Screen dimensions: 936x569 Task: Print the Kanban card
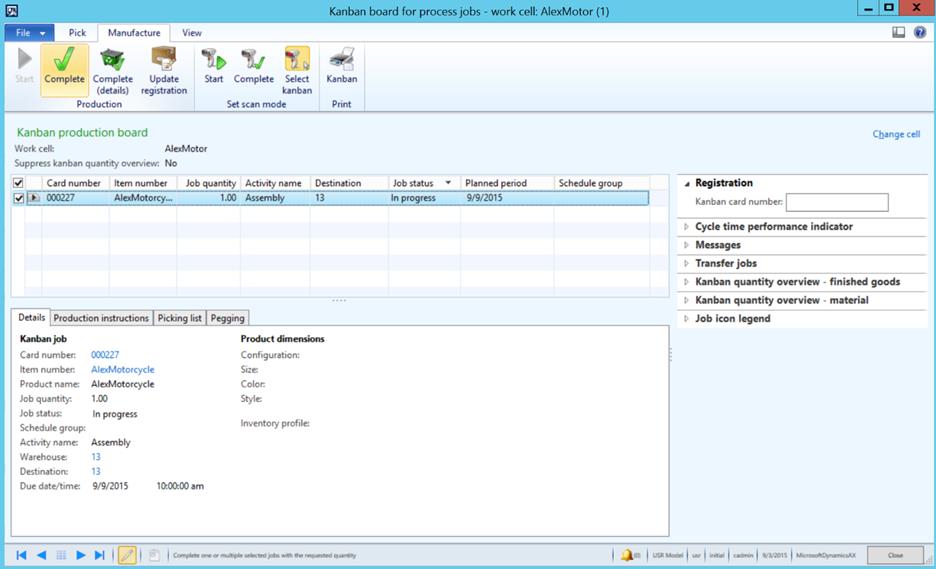(x=341, y=66)
